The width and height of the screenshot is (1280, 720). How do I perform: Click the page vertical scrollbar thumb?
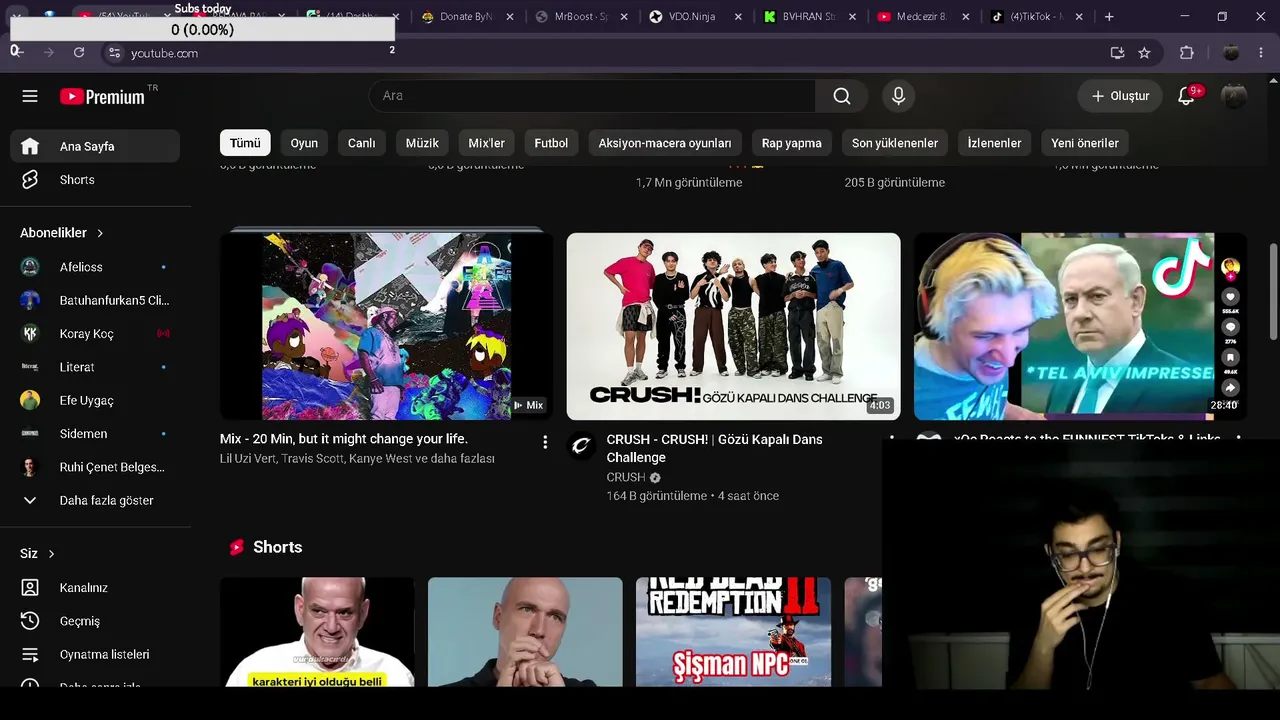pyautogui.click(x=1273, y=290)
